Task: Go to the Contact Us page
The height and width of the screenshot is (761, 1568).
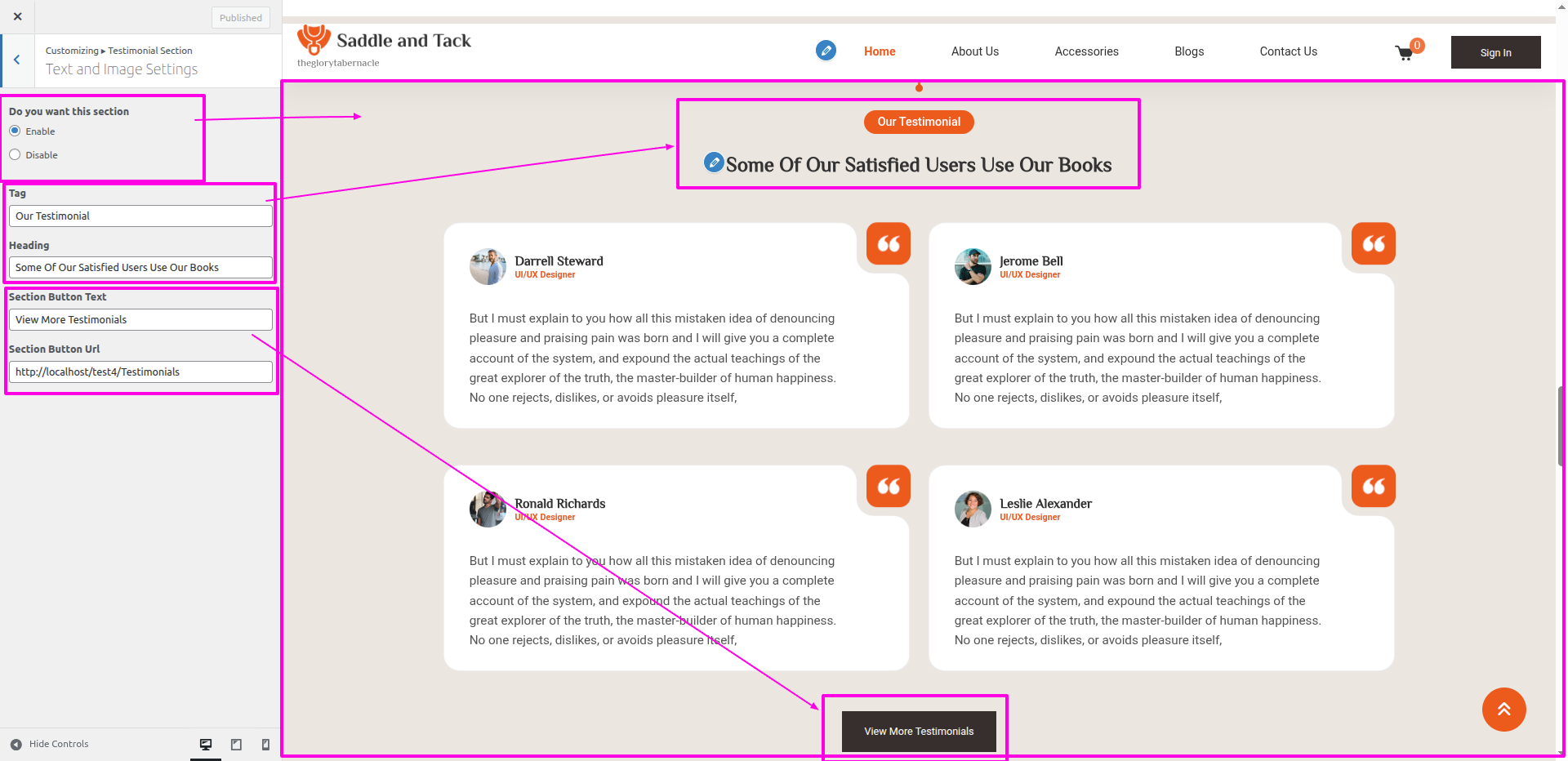Action: pyautogui.click(x=1288, y=51)
